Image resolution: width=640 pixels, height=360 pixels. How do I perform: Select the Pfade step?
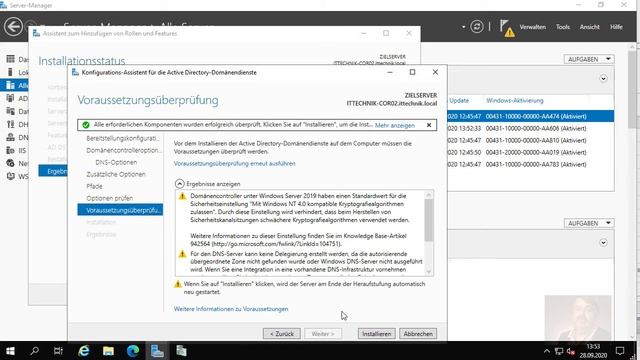[94, 186]
